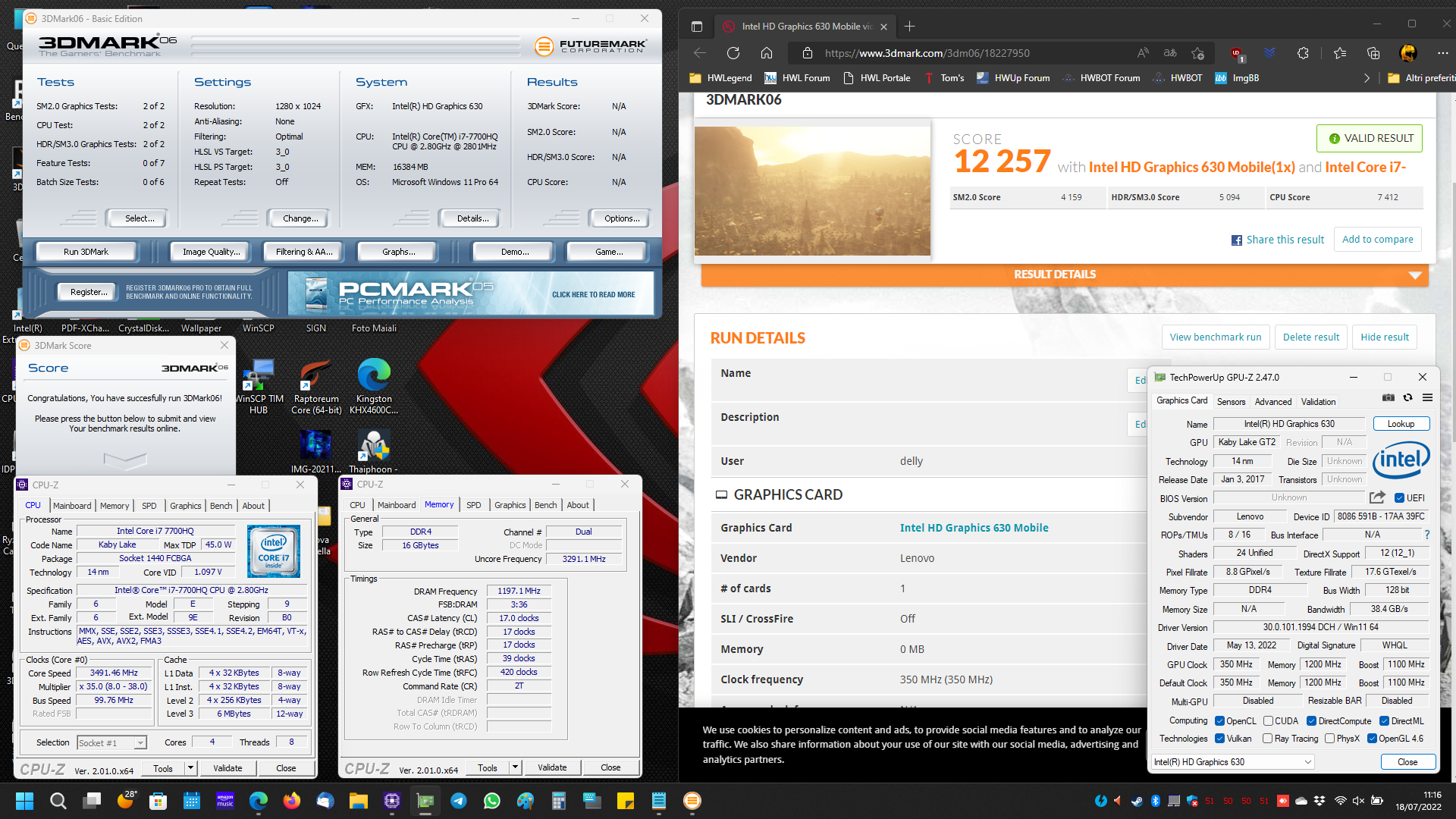This screenshot has width=1456, height=819.
Task: Open Edge extensions puzzle icon
Action: pos(1303,53)
